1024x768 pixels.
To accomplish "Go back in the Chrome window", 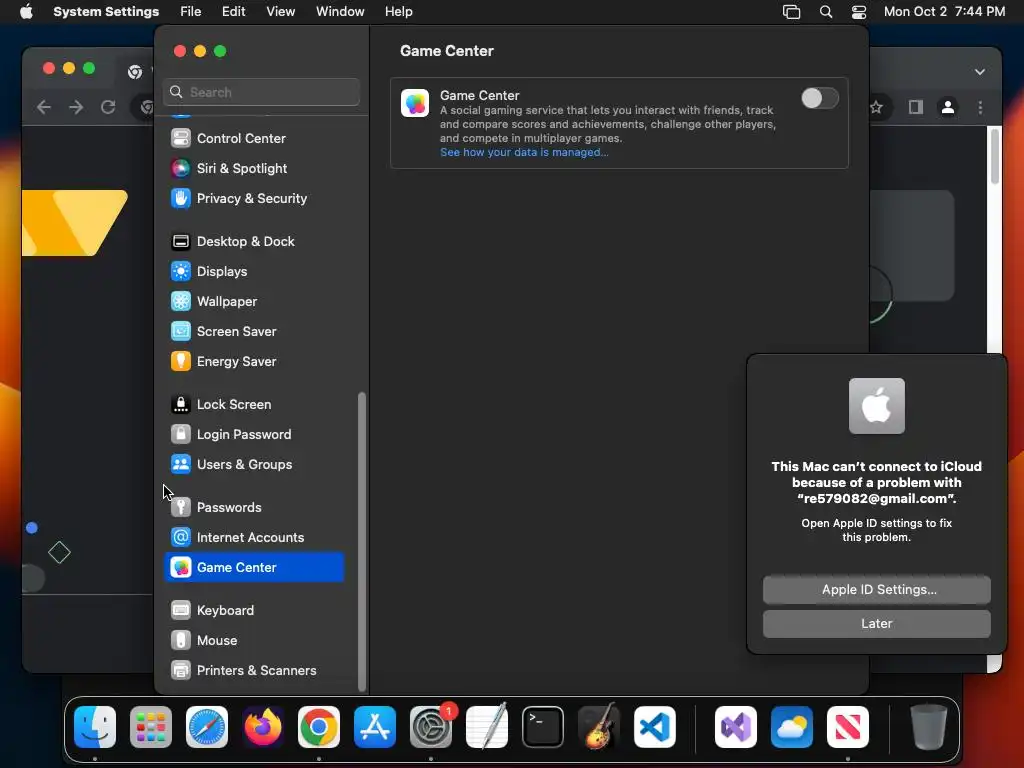I will pyautogui.click(x=44, y=107).
